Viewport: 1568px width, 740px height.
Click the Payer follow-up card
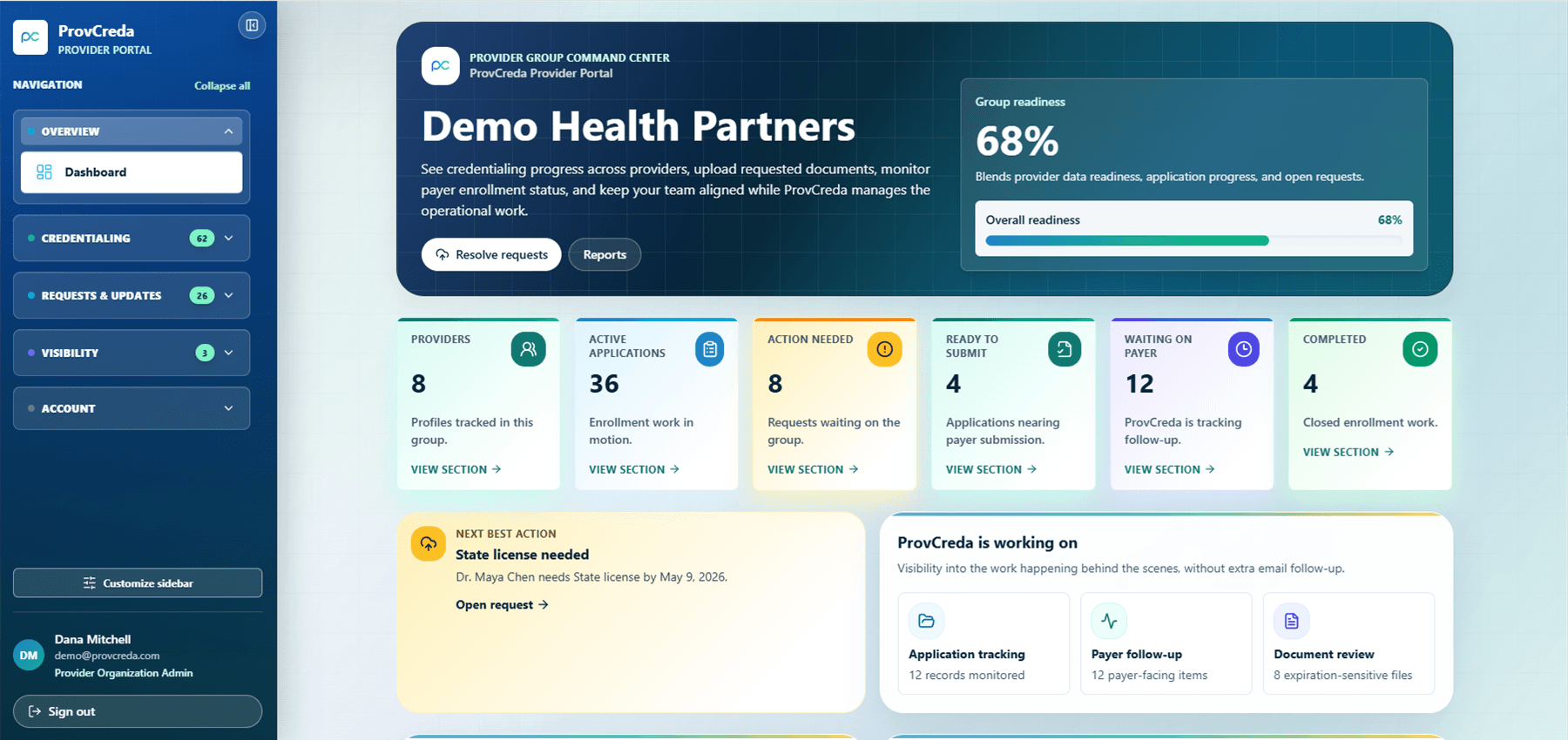[x=1166, y=643]
